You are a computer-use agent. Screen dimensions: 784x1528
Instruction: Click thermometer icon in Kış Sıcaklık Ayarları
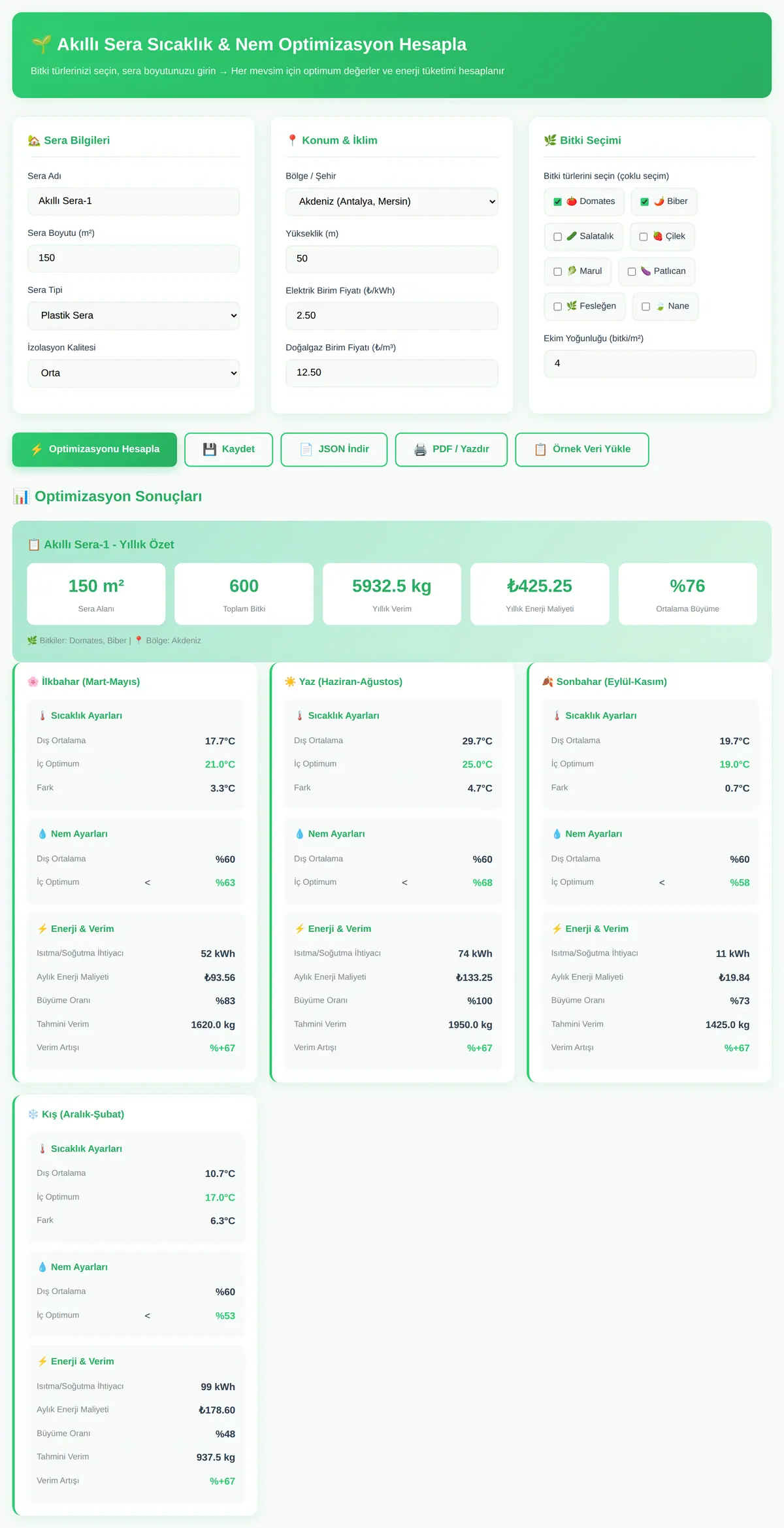click(x=42, y=1149)
